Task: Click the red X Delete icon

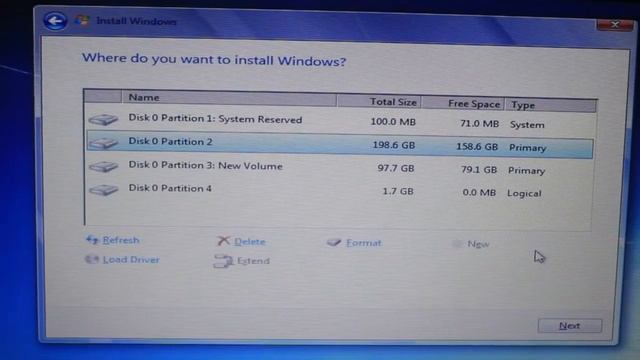Action: pos(223,241)
